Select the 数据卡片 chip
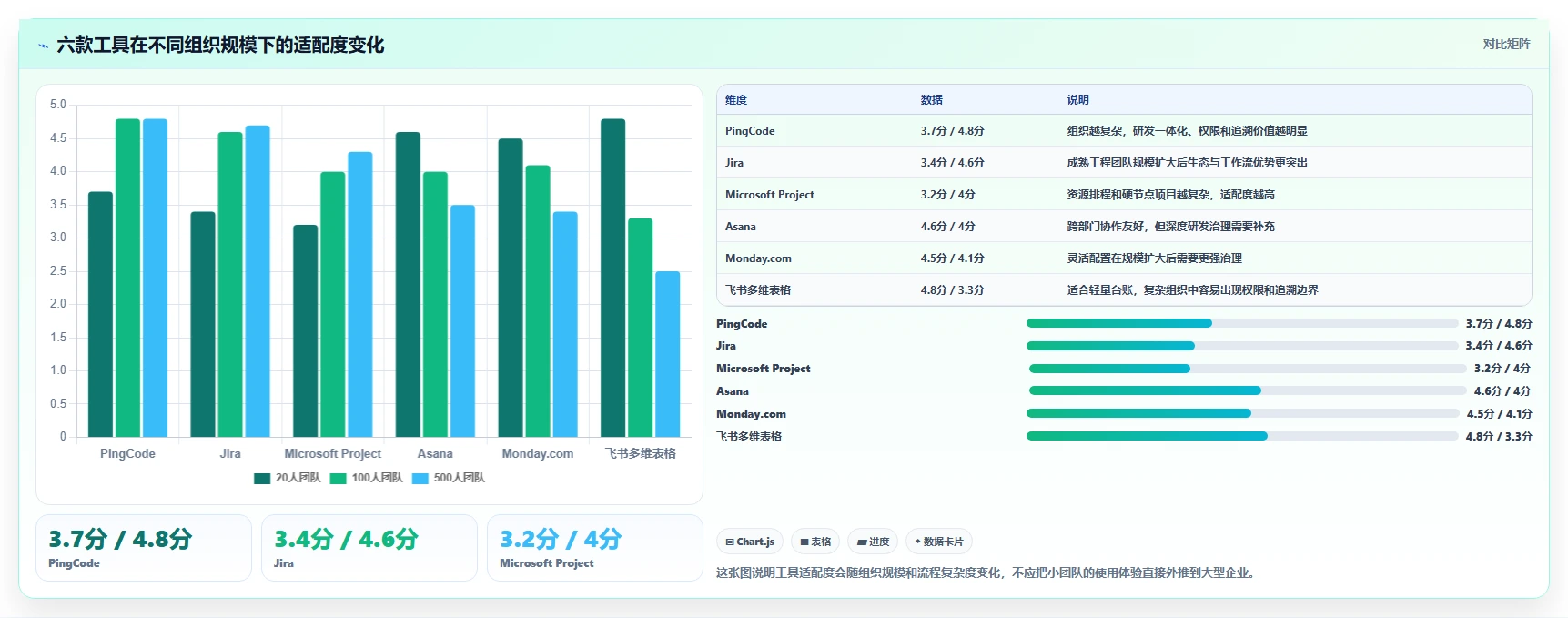Image resolution: width=1568 pixels, height=618 pixels. [939, 542]
